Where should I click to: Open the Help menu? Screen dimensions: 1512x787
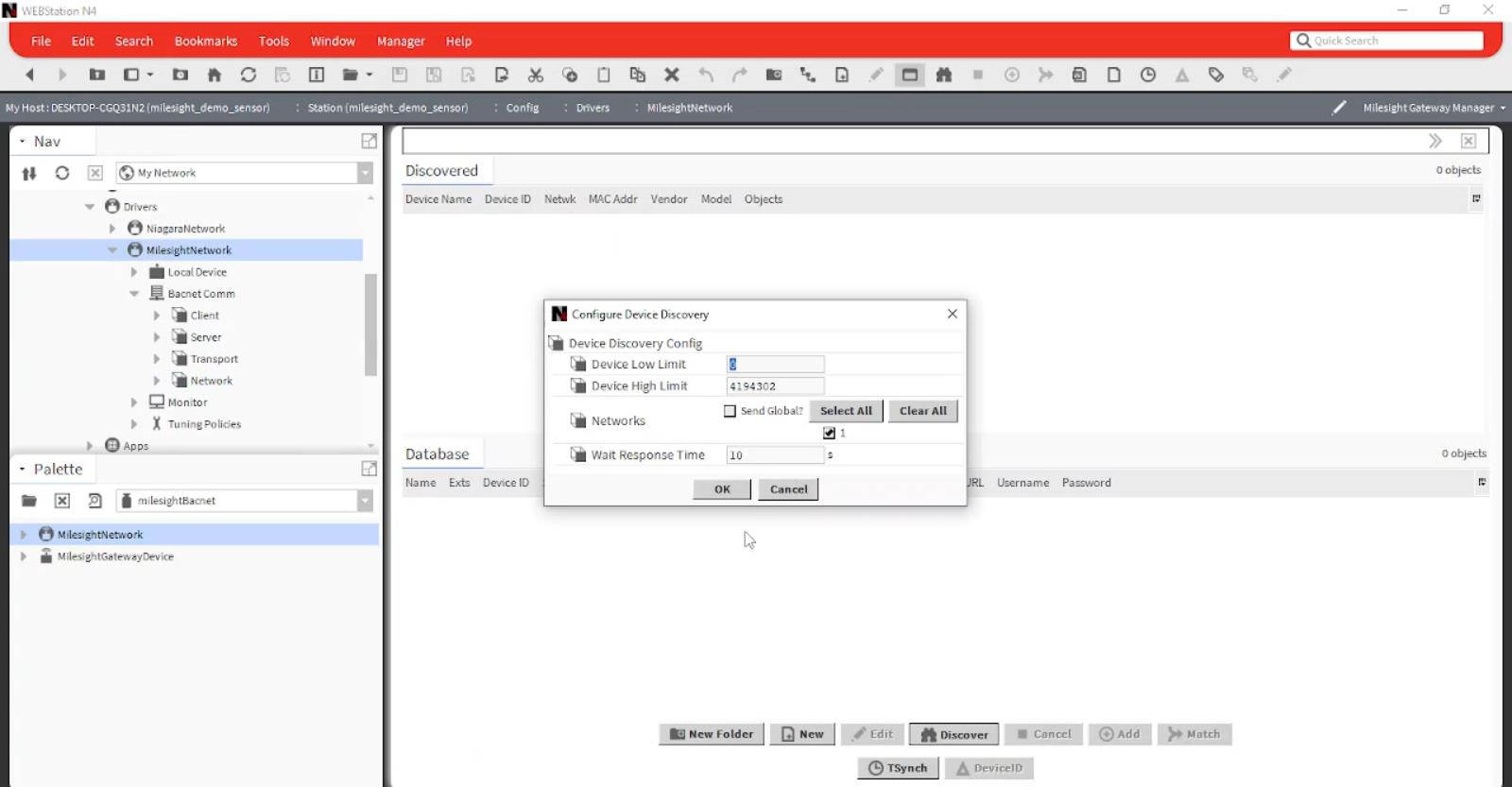[458, 41]
